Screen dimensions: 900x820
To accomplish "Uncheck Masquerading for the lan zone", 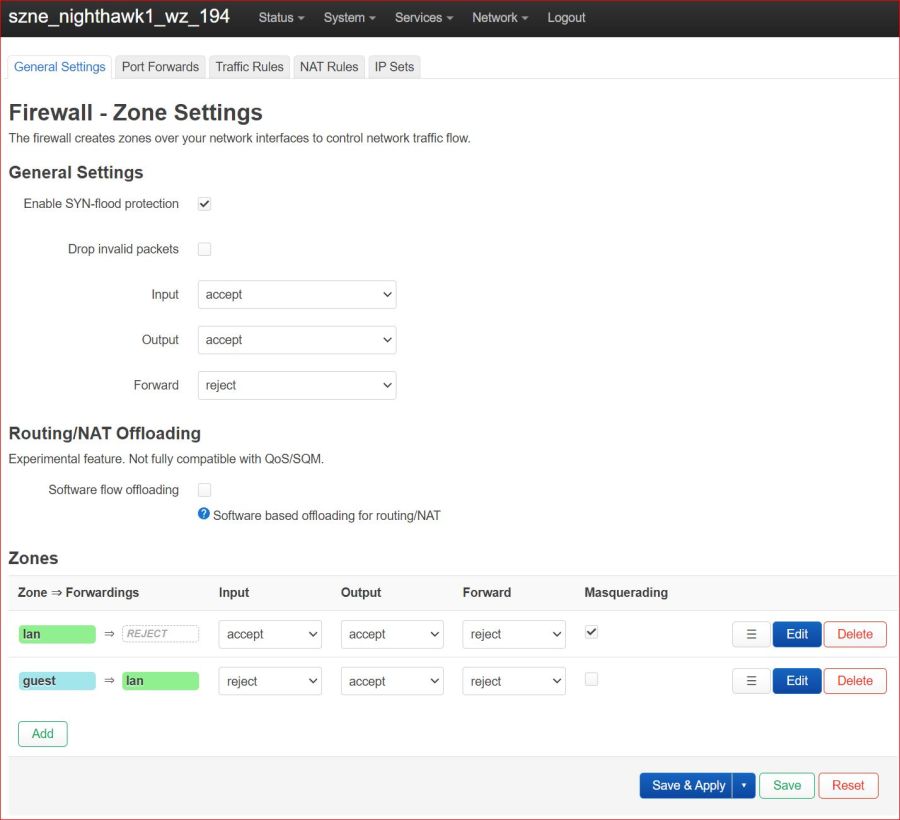I will [591, 632].
